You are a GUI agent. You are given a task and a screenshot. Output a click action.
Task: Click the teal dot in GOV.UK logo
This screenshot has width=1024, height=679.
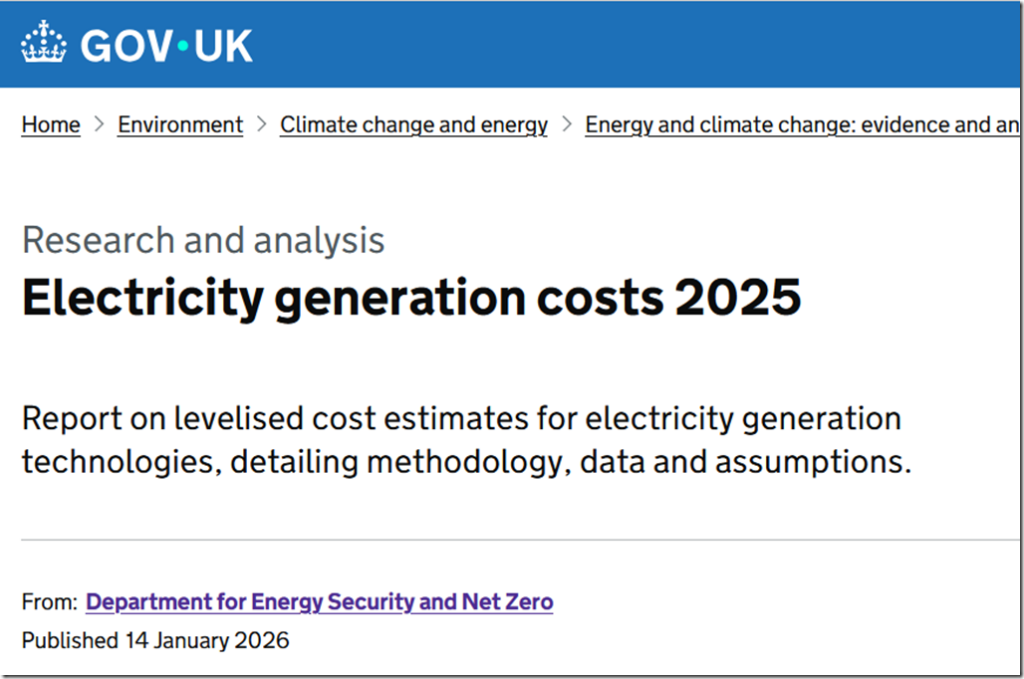tap(183, 47)
